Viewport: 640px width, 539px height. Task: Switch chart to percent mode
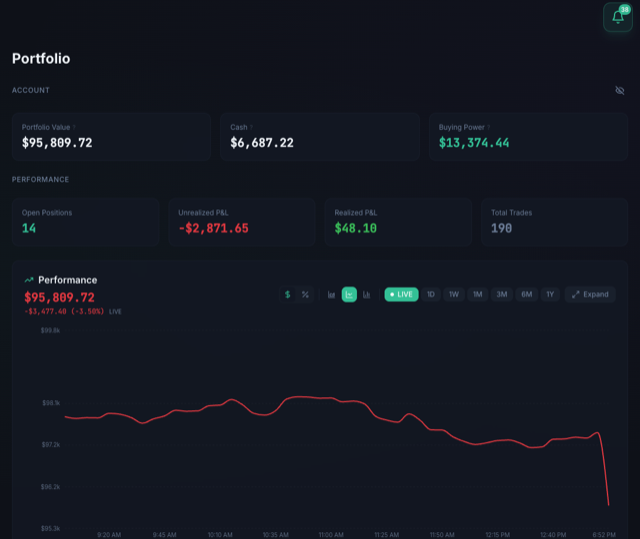(305, 295)
